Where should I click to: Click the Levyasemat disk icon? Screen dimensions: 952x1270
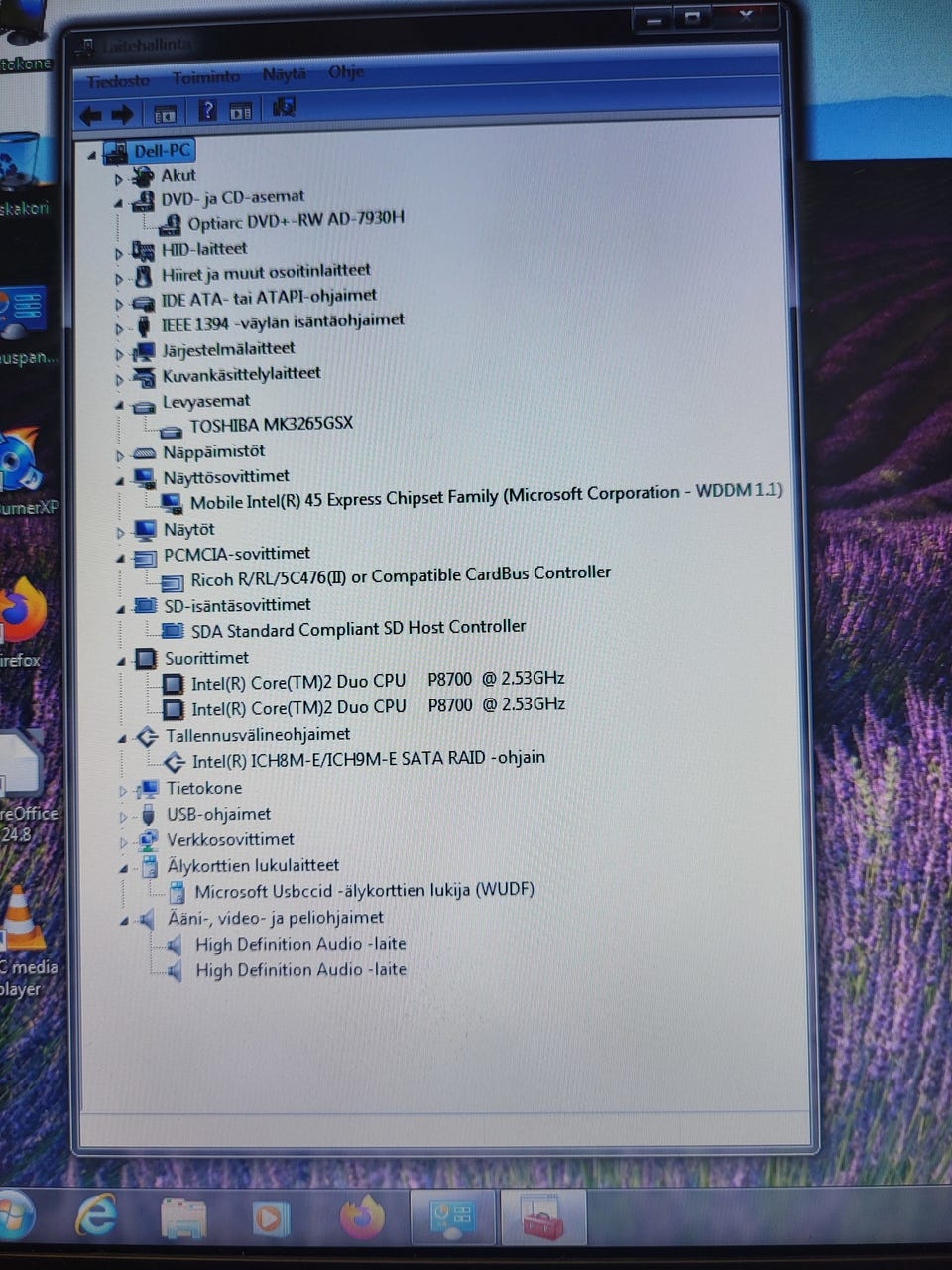coord(145,405)
